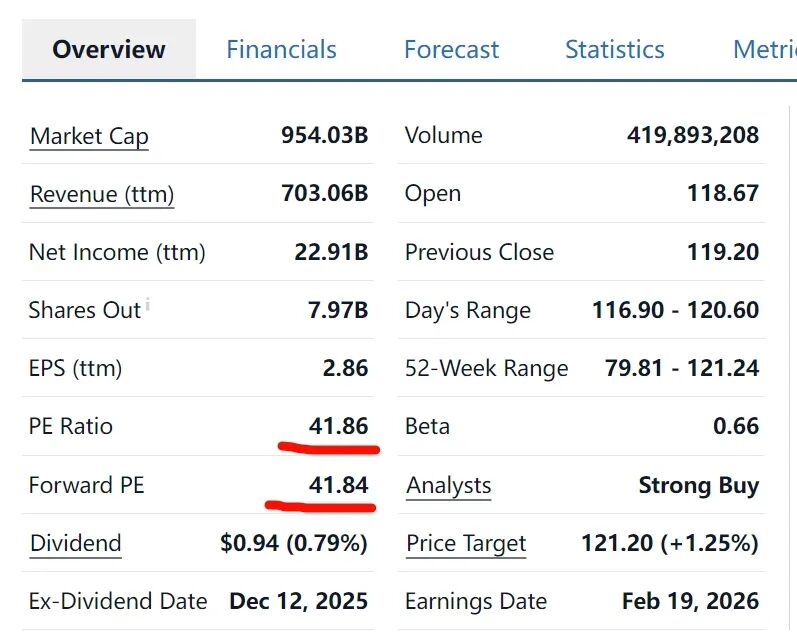
Task: Click the Market Cap value 954.03B
Action: click(324, 136)
